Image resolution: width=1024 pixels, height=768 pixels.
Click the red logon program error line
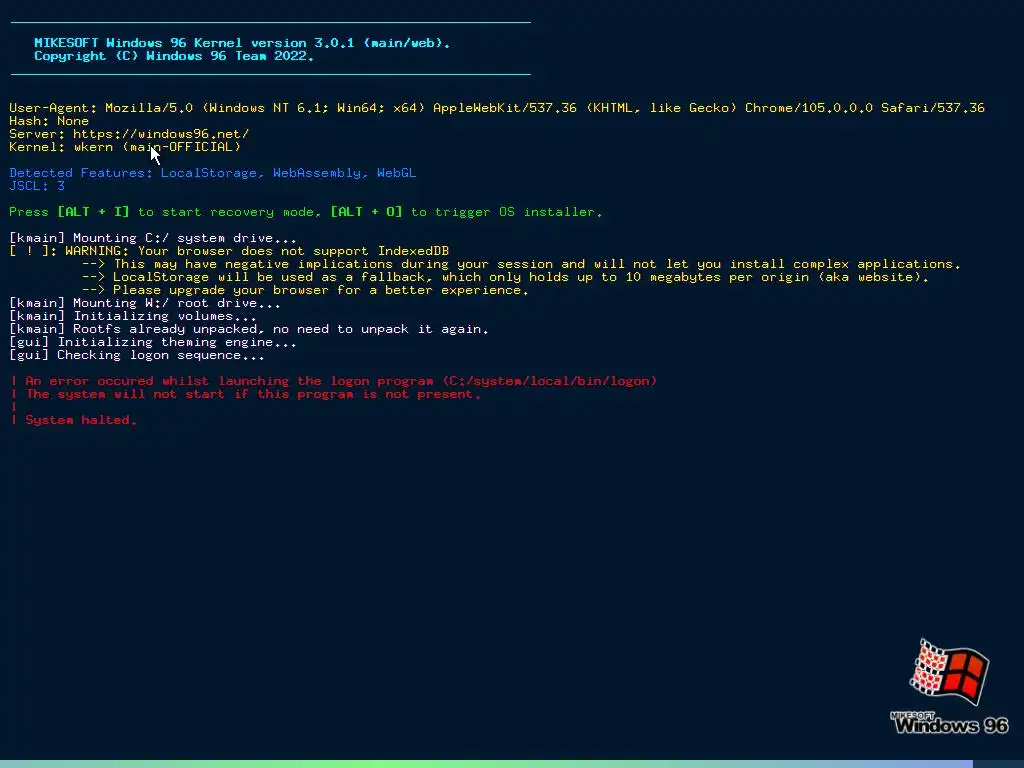tap(334, 381)
